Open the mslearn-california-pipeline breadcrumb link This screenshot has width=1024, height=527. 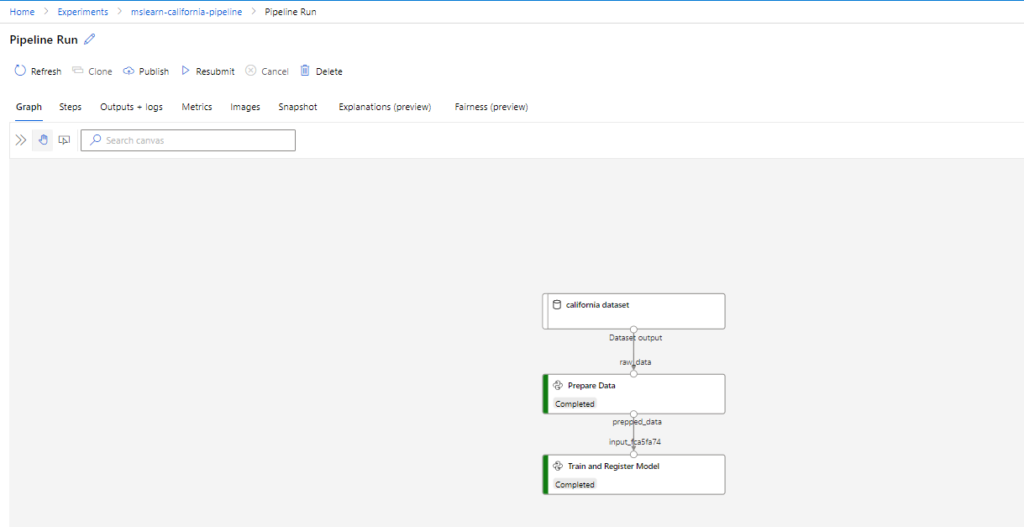[186, 12]
